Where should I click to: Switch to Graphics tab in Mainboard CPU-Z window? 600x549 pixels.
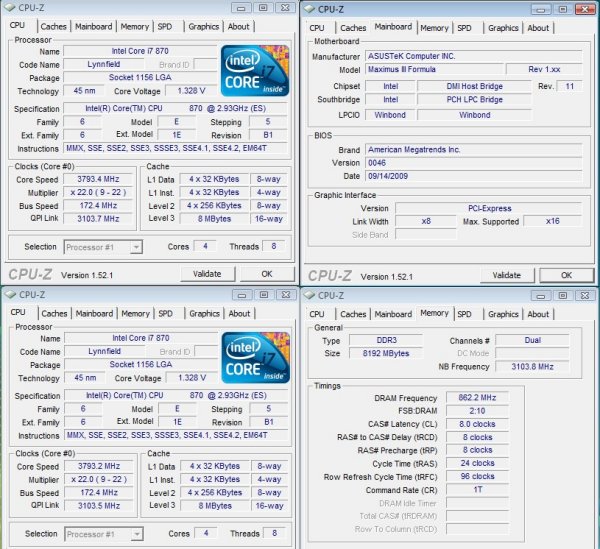503,28
